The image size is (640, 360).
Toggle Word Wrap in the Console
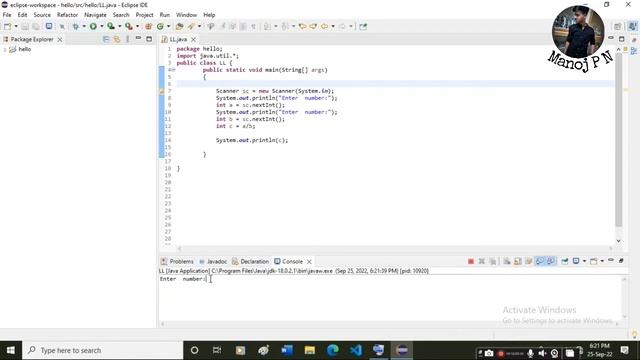(529, 261)
